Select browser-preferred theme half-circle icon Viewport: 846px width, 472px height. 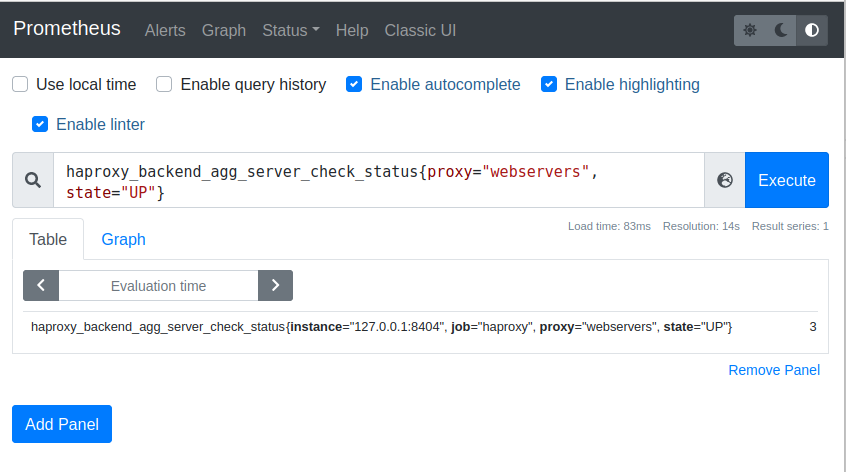pos(812,30)
